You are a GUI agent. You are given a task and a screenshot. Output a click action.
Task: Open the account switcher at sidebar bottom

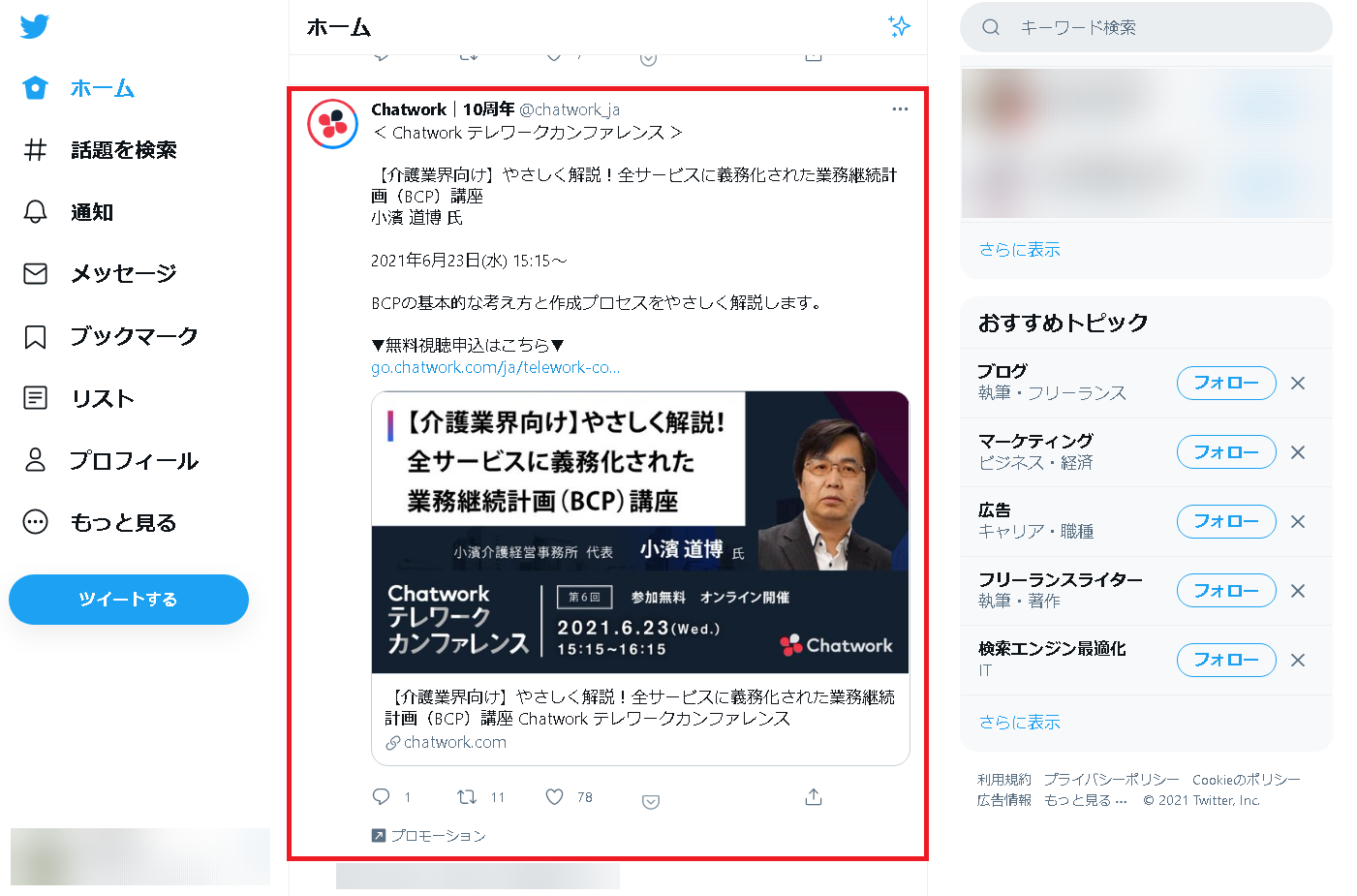pyautogui.click(x=140, y=856)
